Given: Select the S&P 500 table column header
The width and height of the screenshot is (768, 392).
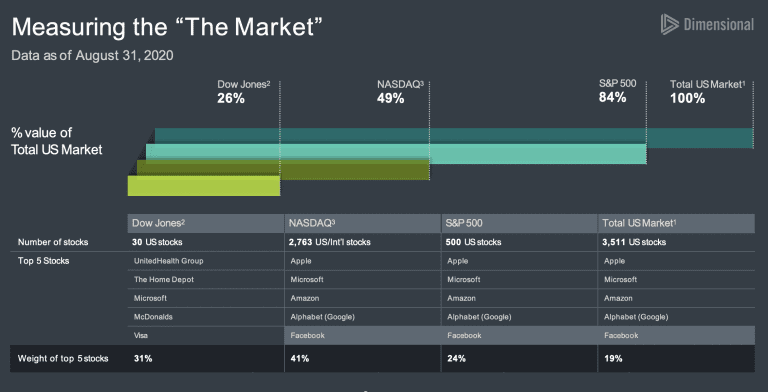Looking at the screenshot, I should click(519, 223).
